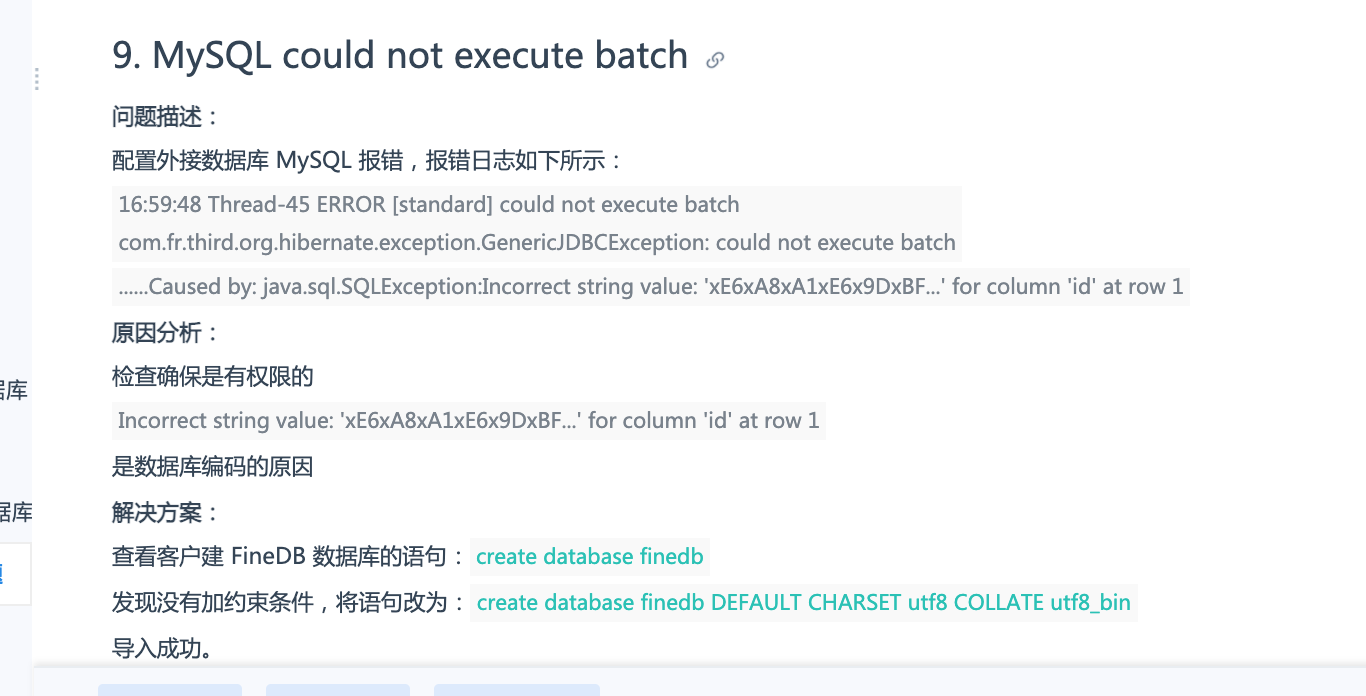Click the GenericJDBCException code line
This screenshot has width=1366, height=696.
pyautogui.click(x=537, y=242)
